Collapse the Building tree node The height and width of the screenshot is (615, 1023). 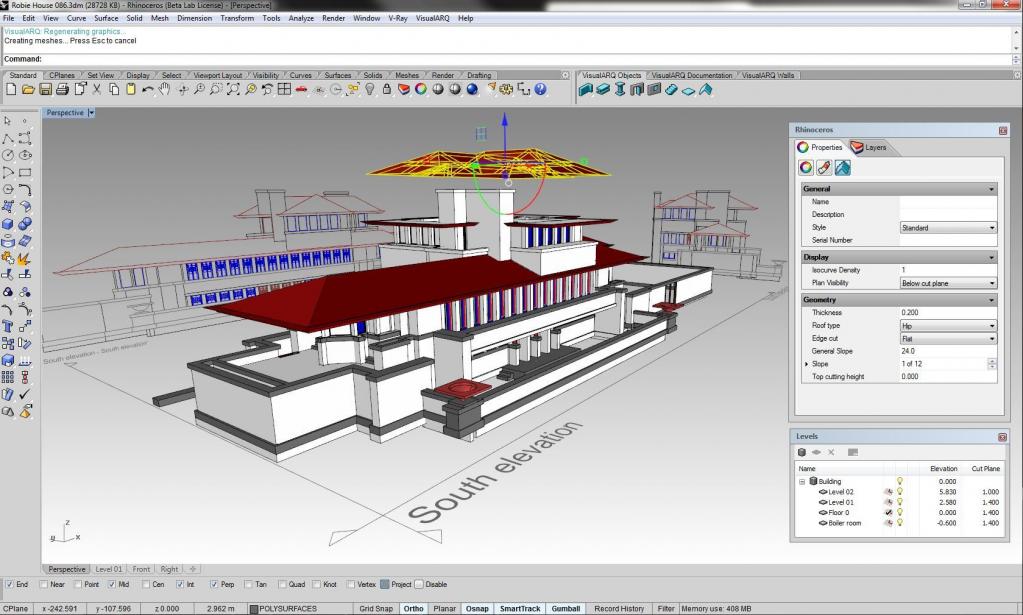pyautogui.click(x=802, y=481)
